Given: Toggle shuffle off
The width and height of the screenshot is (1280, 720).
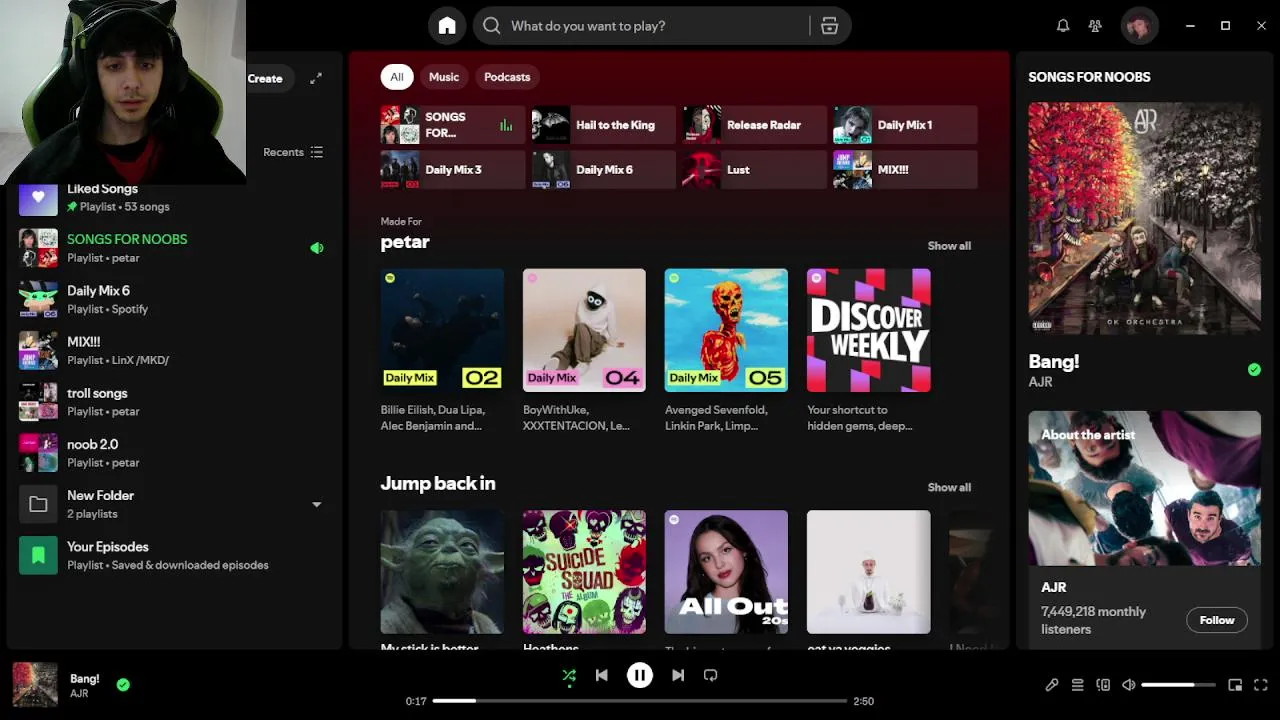Looking at the screenshot, I should point(569,676).
